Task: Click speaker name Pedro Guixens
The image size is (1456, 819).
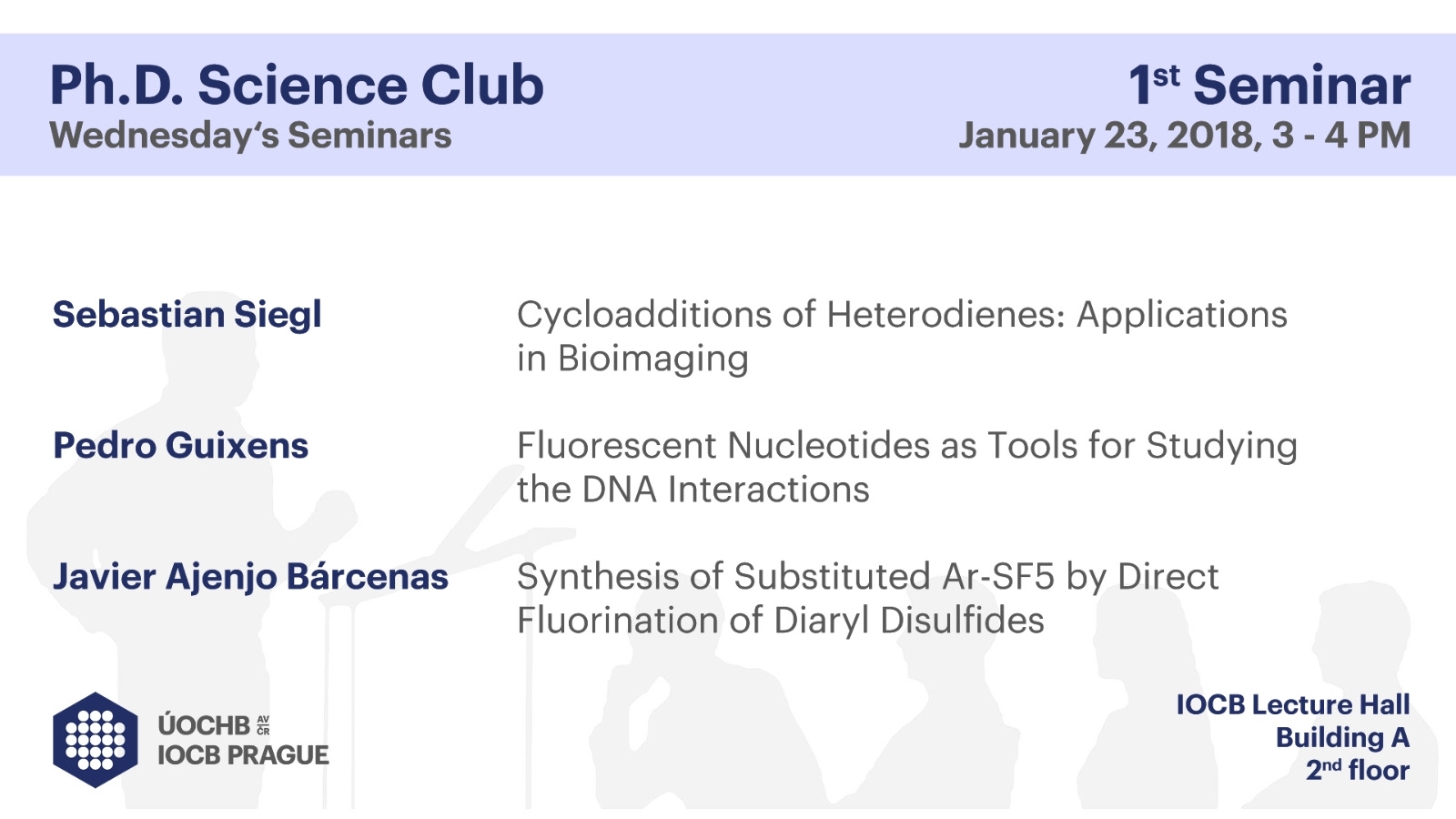Action: click(x=181, y=446)
